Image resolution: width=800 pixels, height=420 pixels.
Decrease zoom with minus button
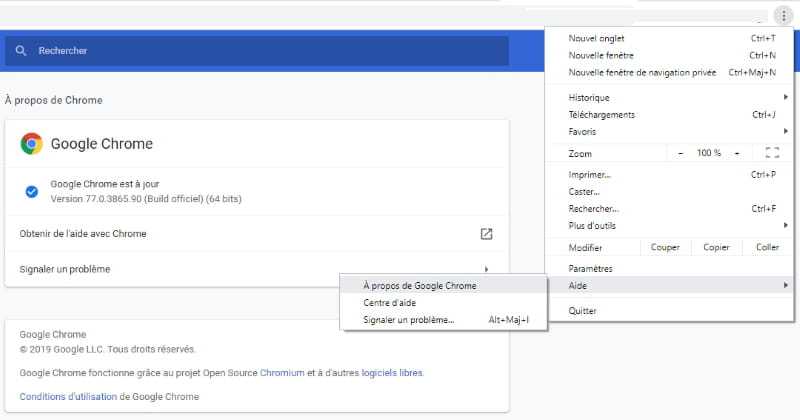(681, 153)
